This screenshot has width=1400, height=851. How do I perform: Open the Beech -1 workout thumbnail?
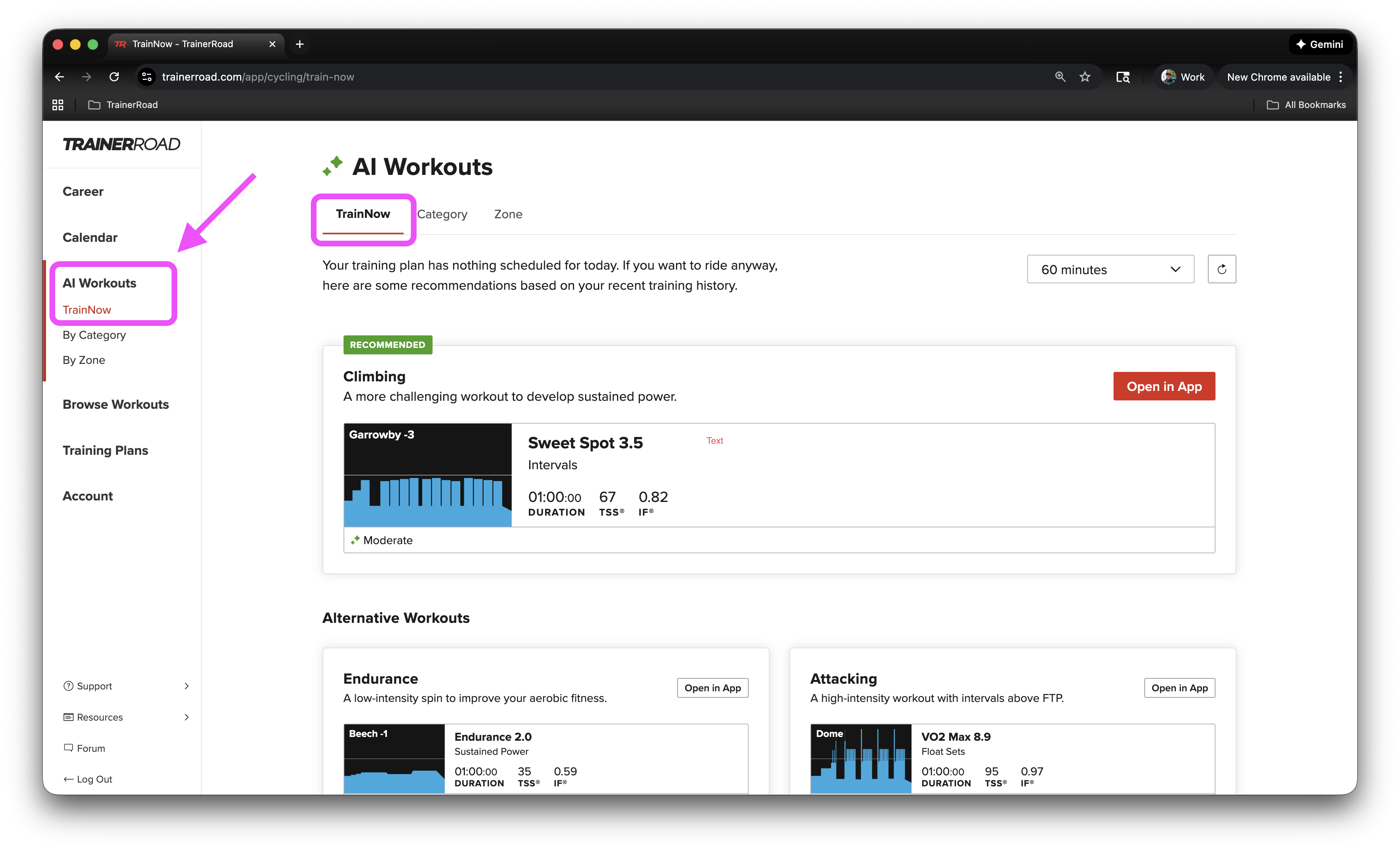pos(394,758)
